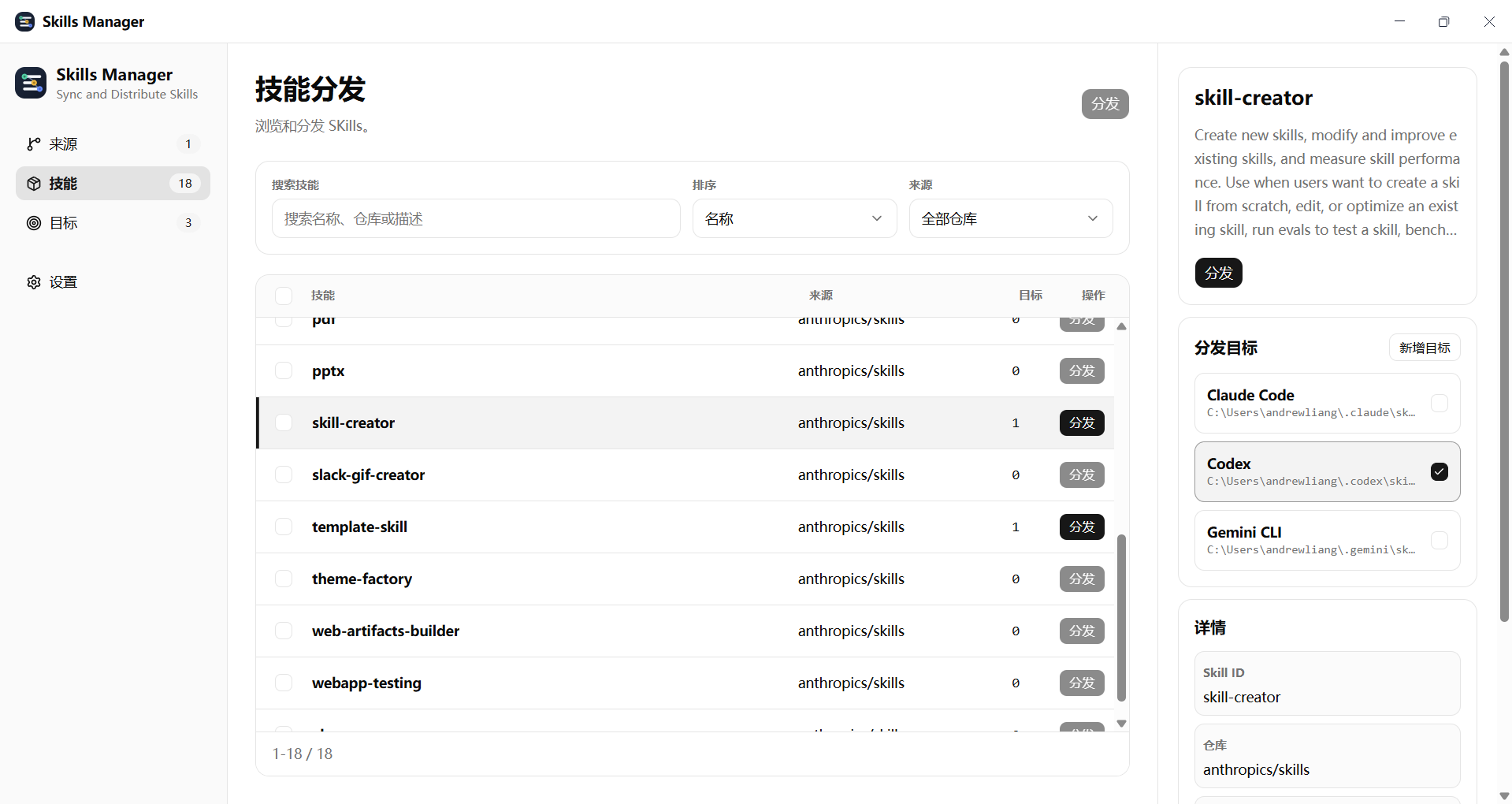The width and height of the screenshot is (1512, 804).
Task: Click the 1-18 / 18 pagination text
Action: 303,754
